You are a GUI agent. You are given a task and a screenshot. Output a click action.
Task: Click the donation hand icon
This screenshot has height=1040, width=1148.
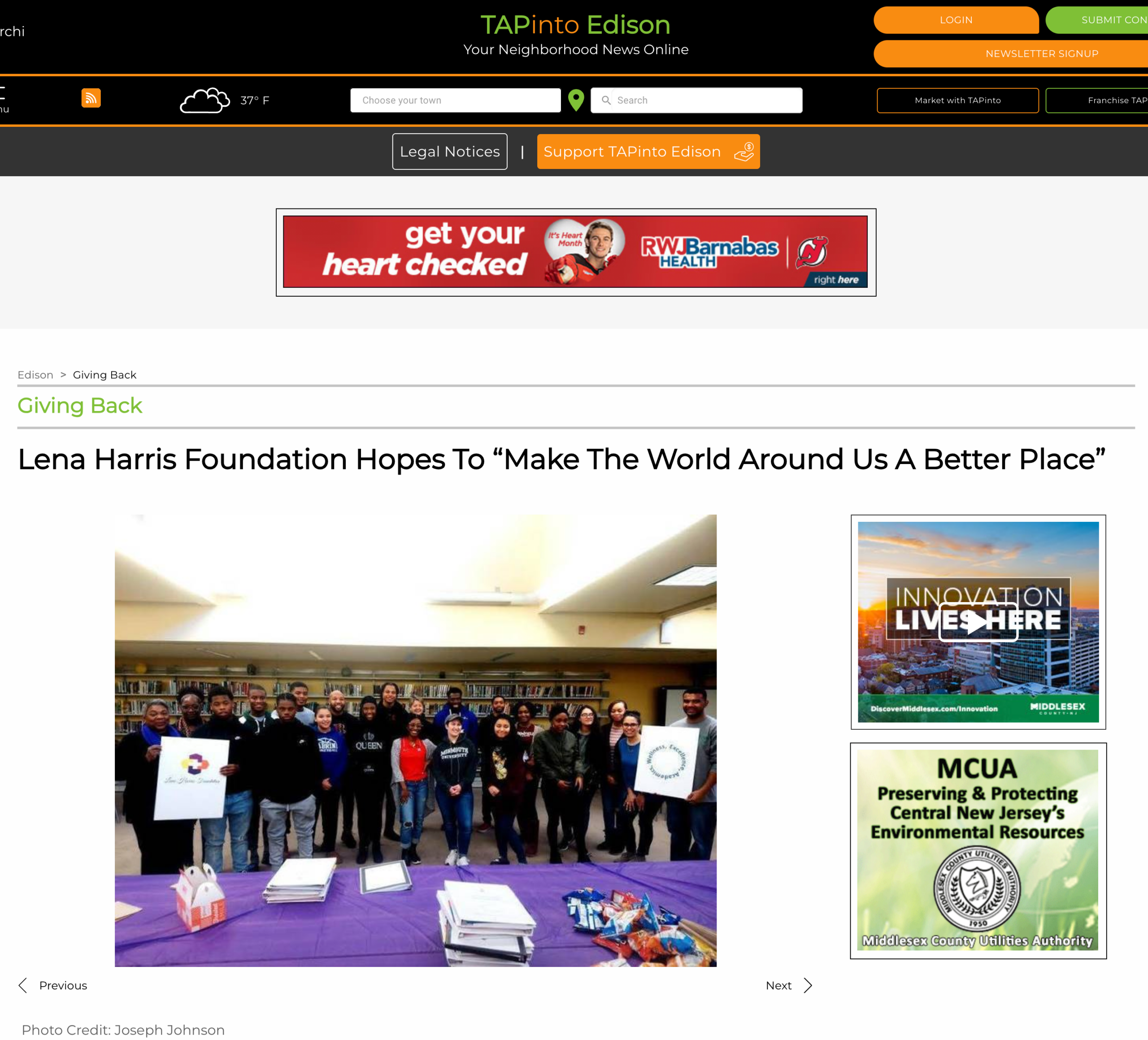point(744,152)
